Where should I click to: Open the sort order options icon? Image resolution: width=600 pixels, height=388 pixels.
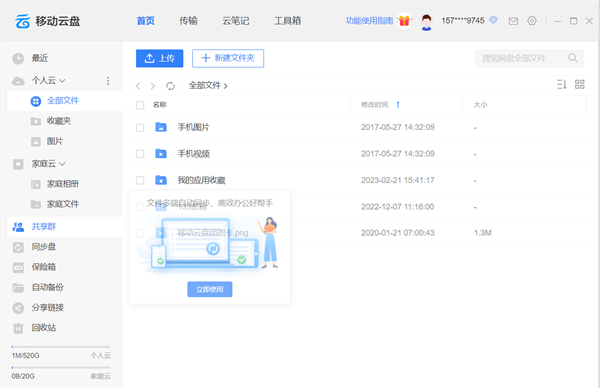(x=561, y=85)
